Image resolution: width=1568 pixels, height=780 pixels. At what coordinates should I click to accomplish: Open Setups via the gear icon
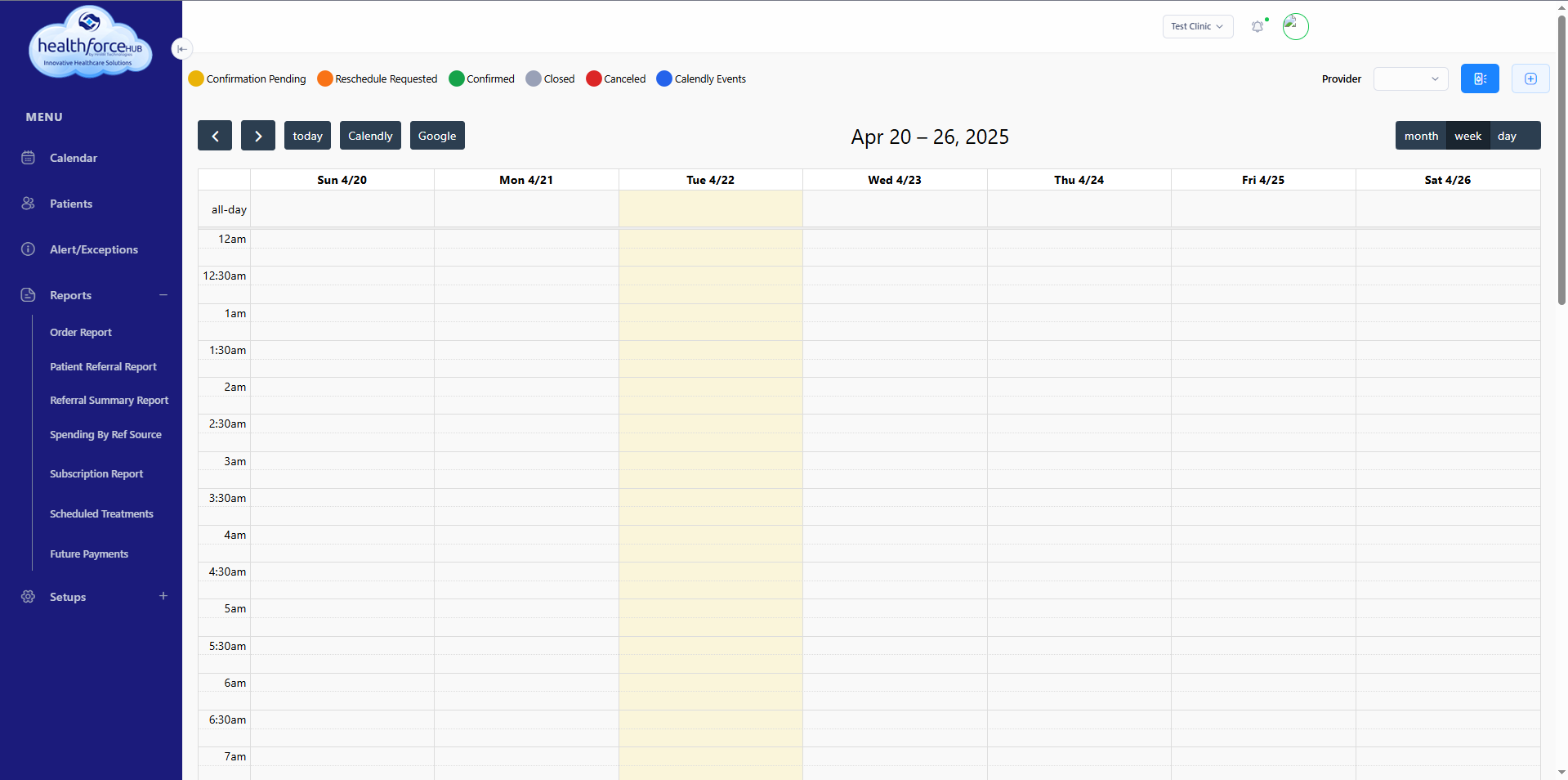(27, 597)
